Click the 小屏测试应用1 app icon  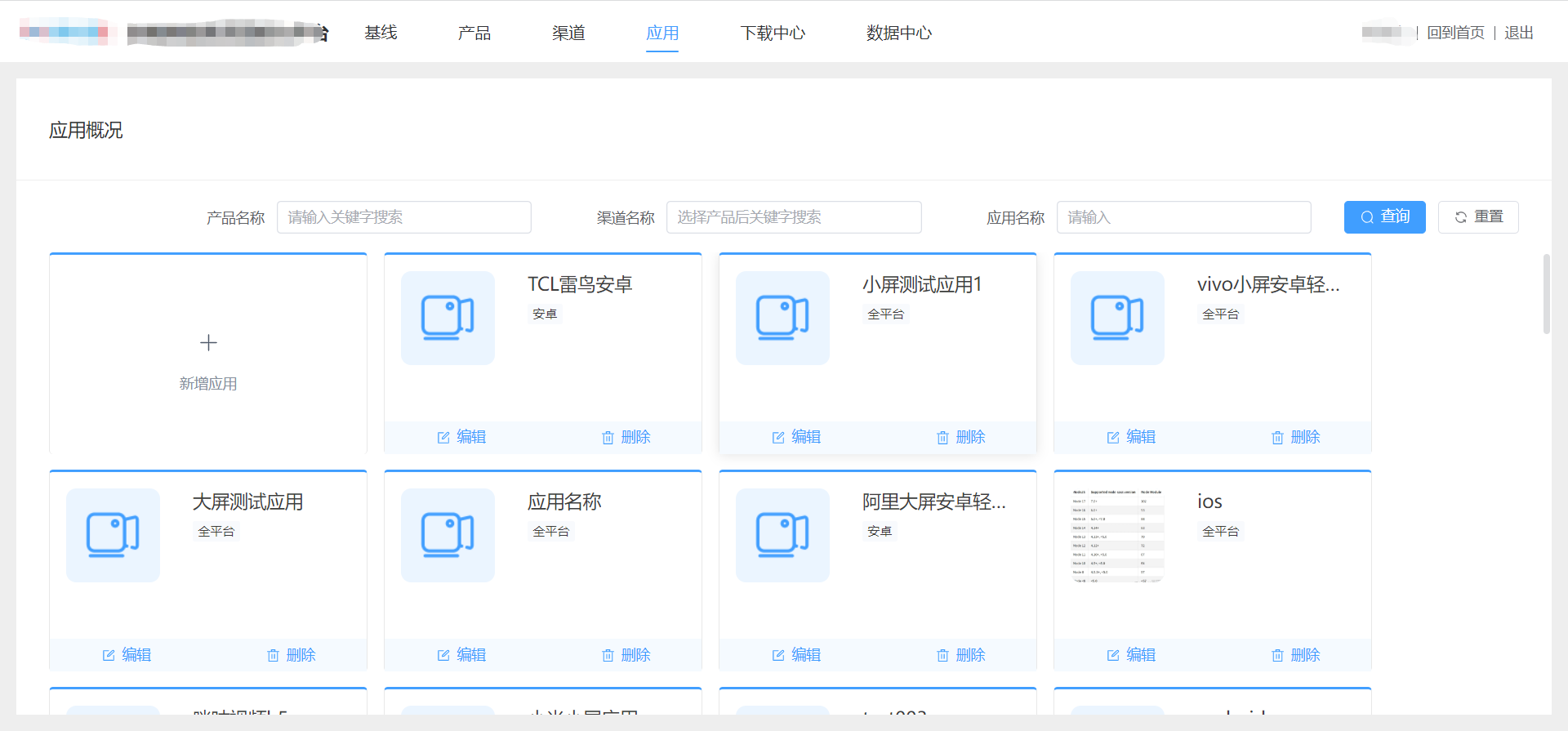782,318
